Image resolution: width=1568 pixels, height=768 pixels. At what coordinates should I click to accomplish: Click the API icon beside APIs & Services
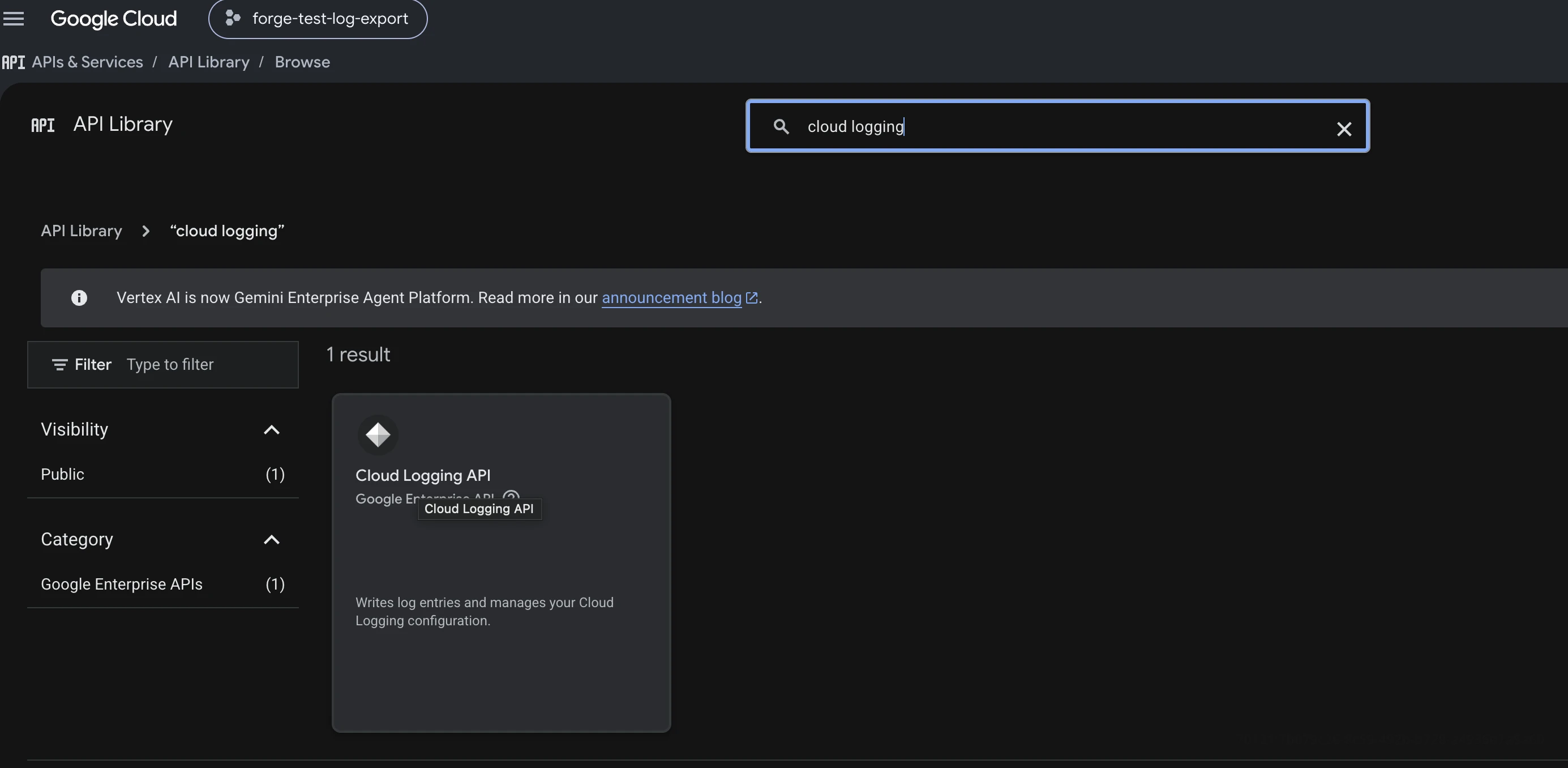14,62
